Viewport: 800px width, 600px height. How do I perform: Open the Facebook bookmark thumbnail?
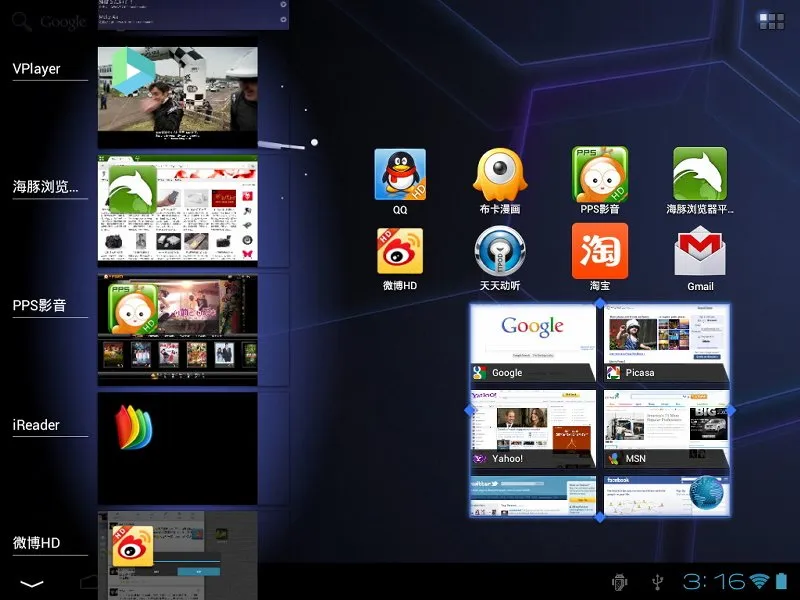click(x=666, y=495)
